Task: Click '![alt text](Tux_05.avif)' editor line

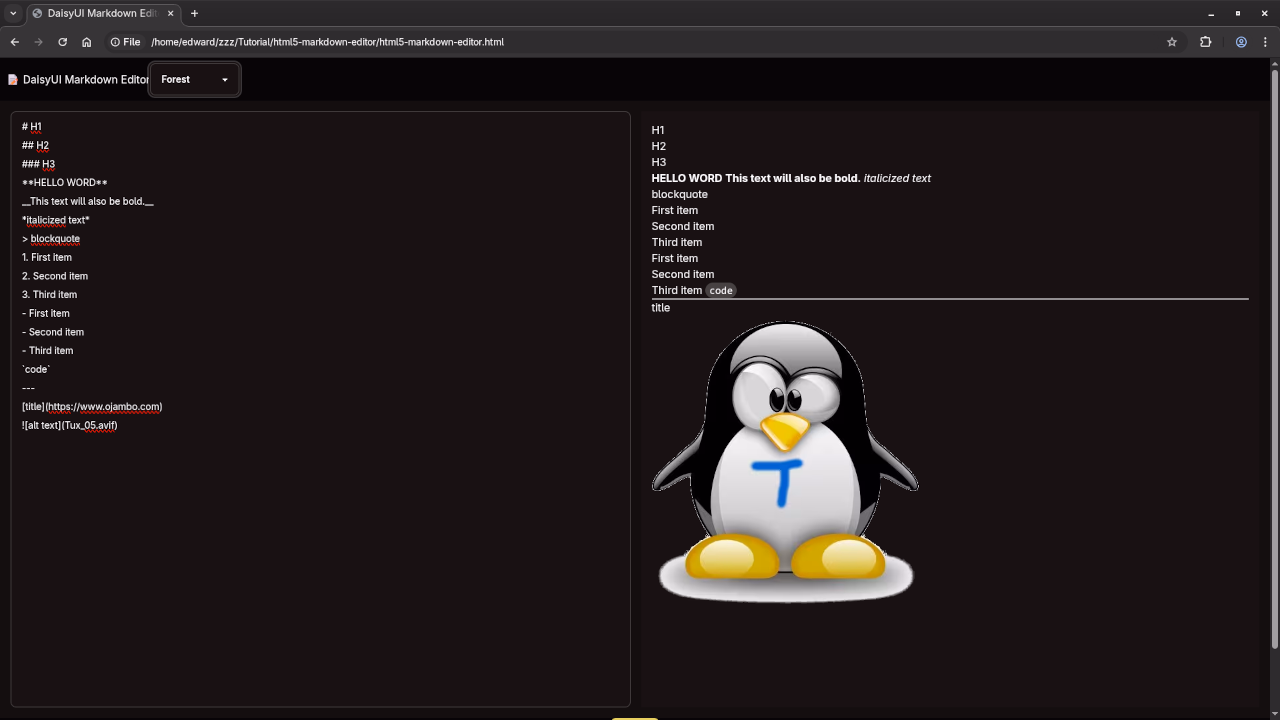Action: [69, 425]
